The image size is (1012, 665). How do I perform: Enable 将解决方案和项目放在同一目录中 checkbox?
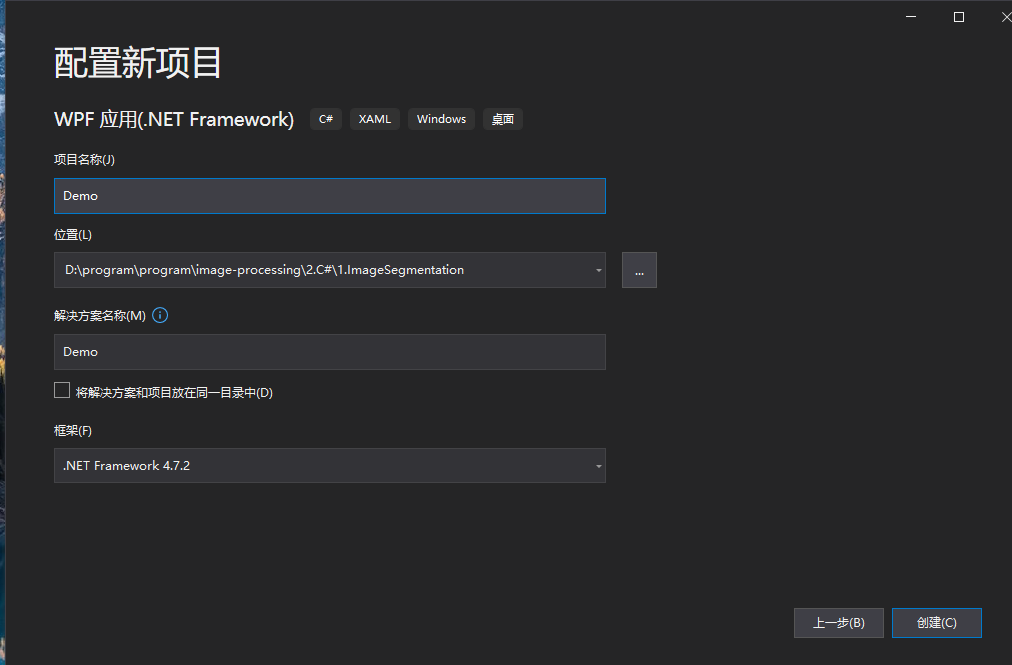tap(61, 390)
